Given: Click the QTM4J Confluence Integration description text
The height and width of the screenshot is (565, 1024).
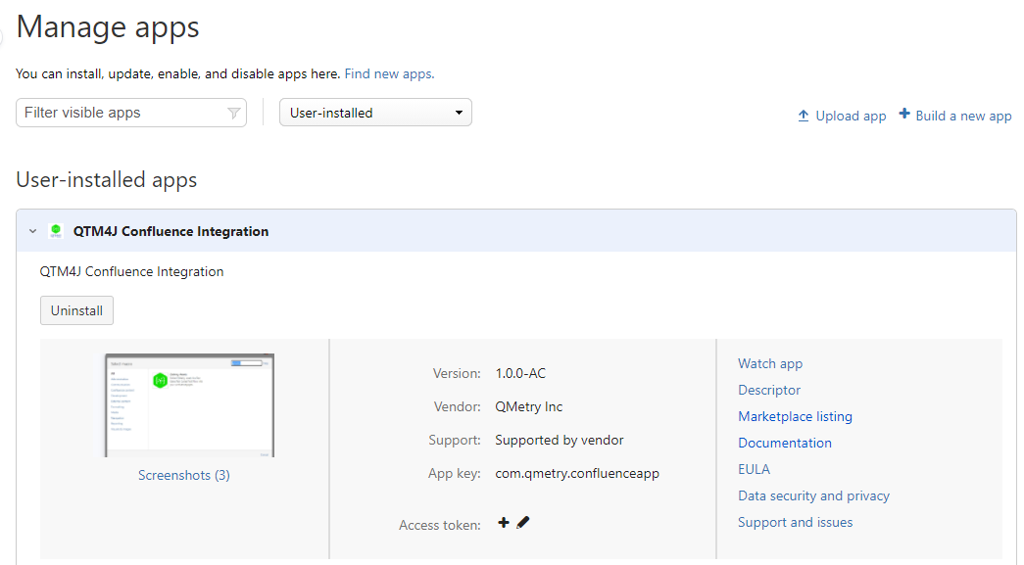Looking at the screenshot, I should [x=131, y=272].
